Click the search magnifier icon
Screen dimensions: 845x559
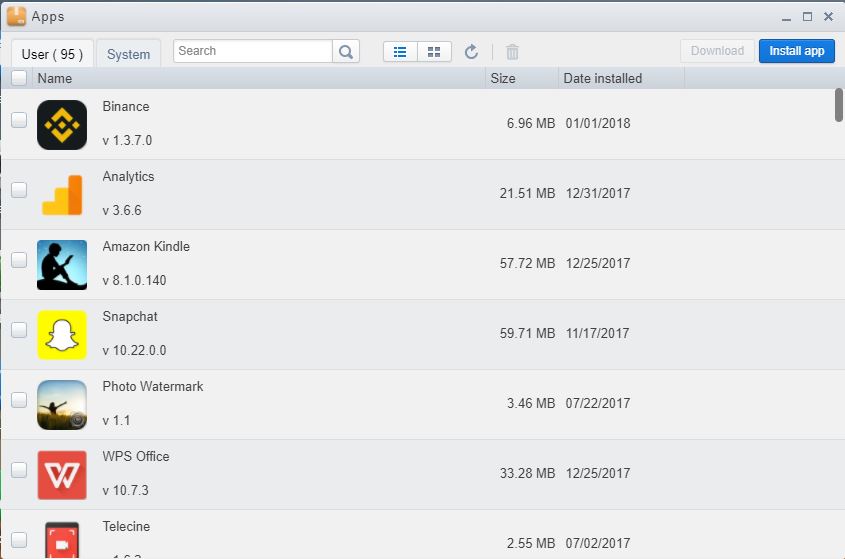click(x=346, y=51)
